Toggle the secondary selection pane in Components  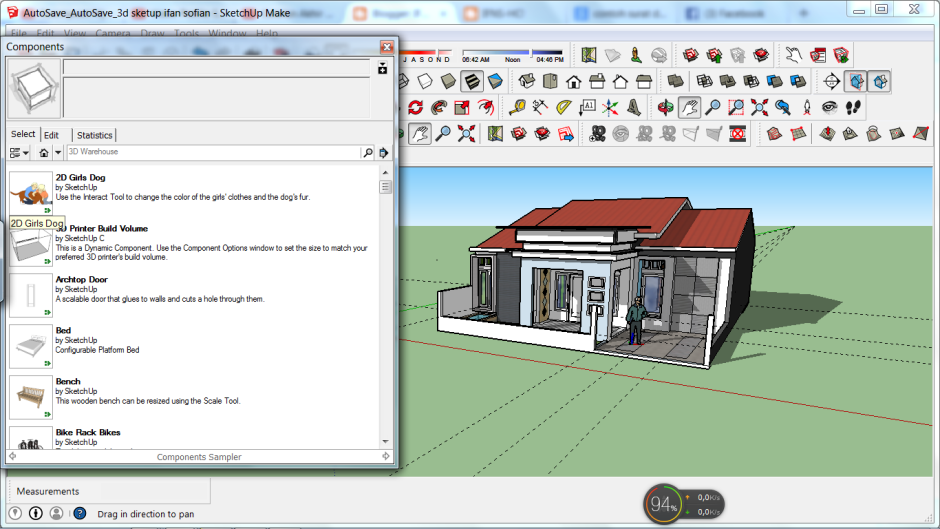pyautogui.click(x=382, y=69)
